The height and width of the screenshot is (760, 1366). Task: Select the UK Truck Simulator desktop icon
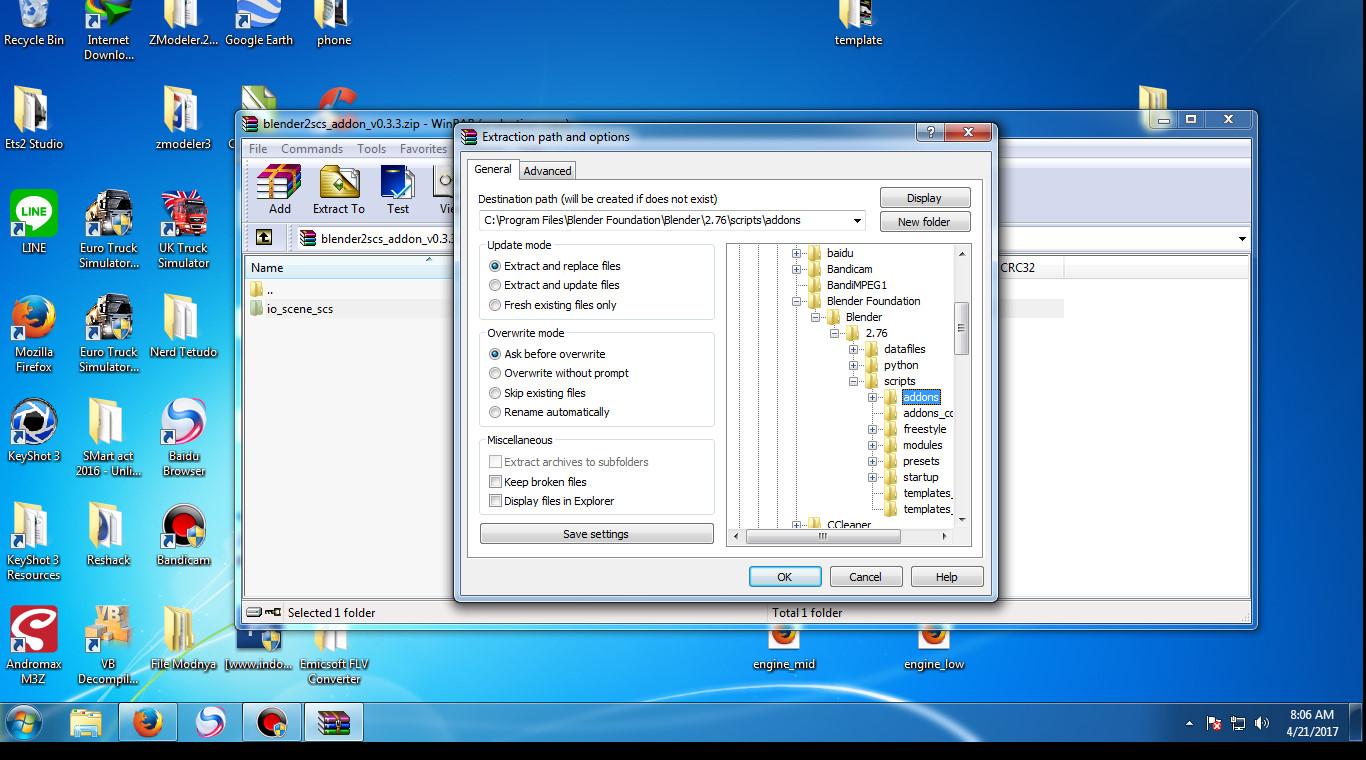point(184,230)
